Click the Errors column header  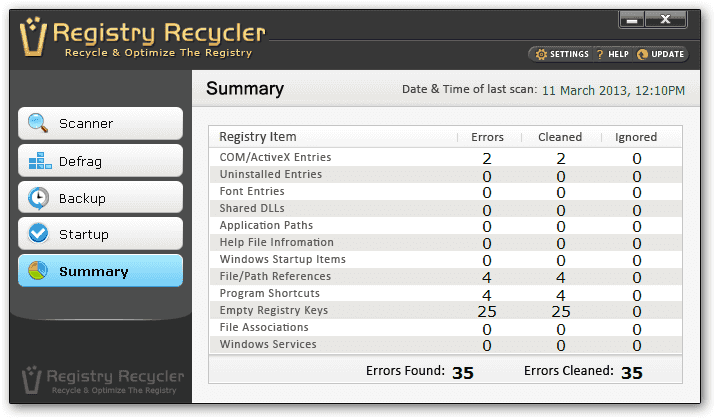click(487, 137)
